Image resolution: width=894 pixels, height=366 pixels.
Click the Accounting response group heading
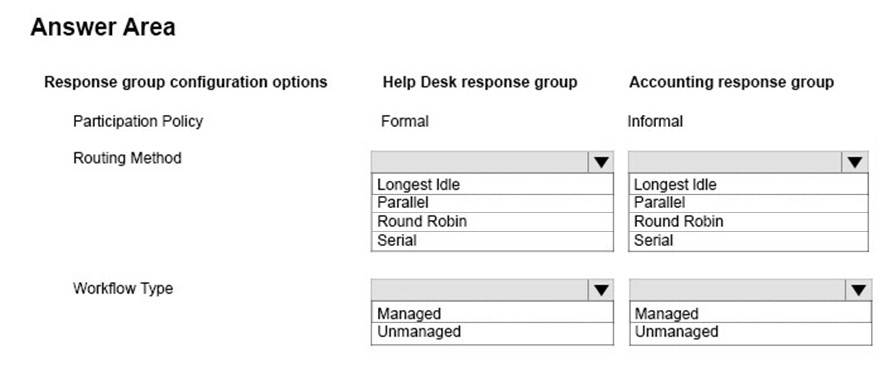732,83
